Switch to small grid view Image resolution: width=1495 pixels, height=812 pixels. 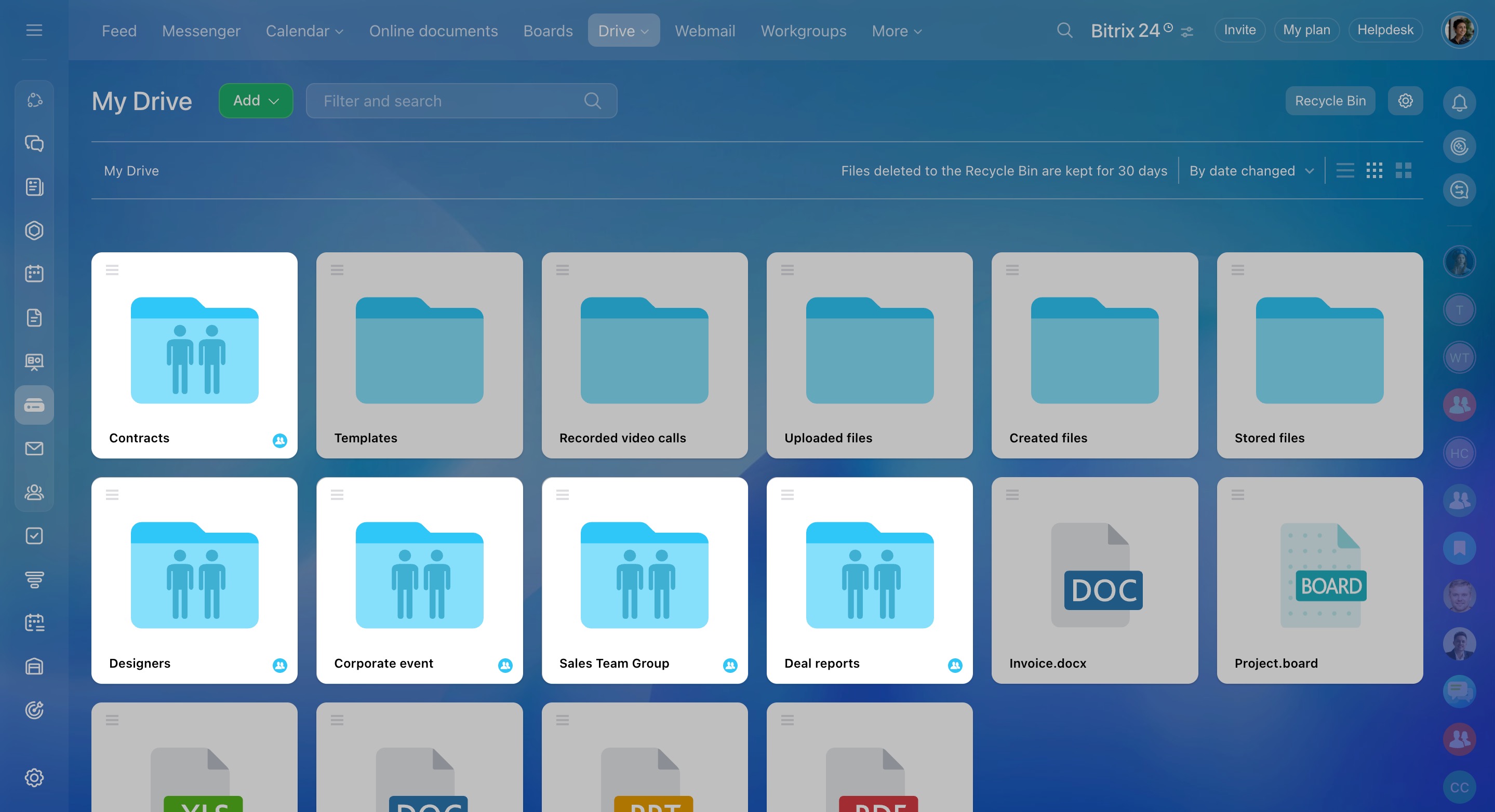pyautogui.click(x=1374, y=170)
